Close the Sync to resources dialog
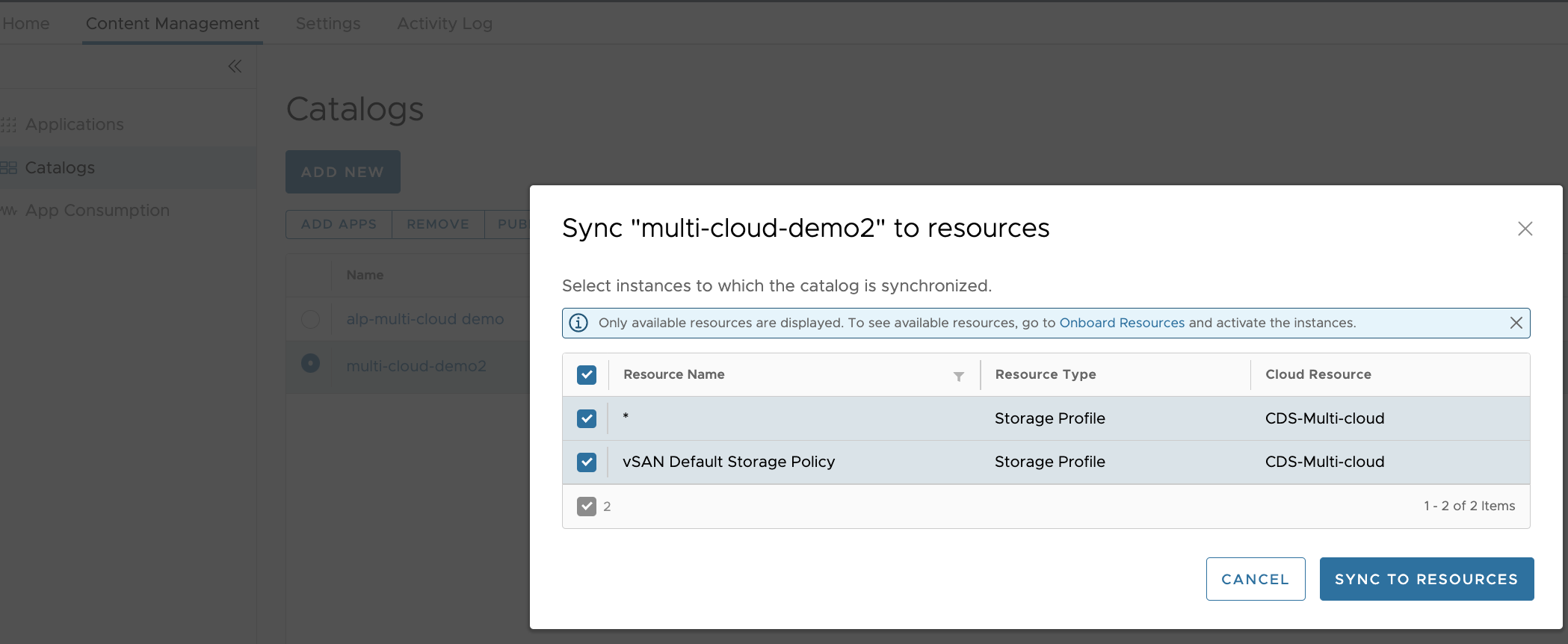 (1525, 229)
